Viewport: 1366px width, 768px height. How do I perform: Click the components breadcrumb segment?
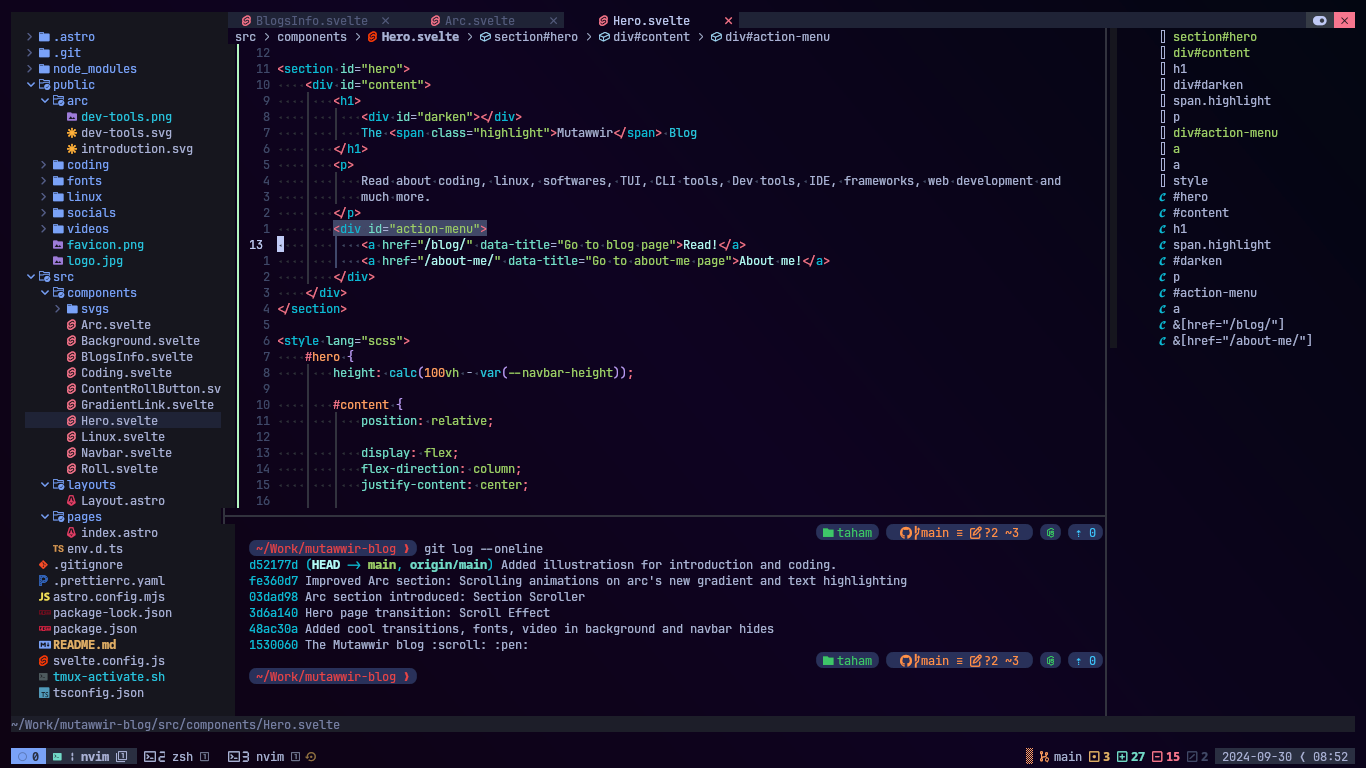point(312,37)
